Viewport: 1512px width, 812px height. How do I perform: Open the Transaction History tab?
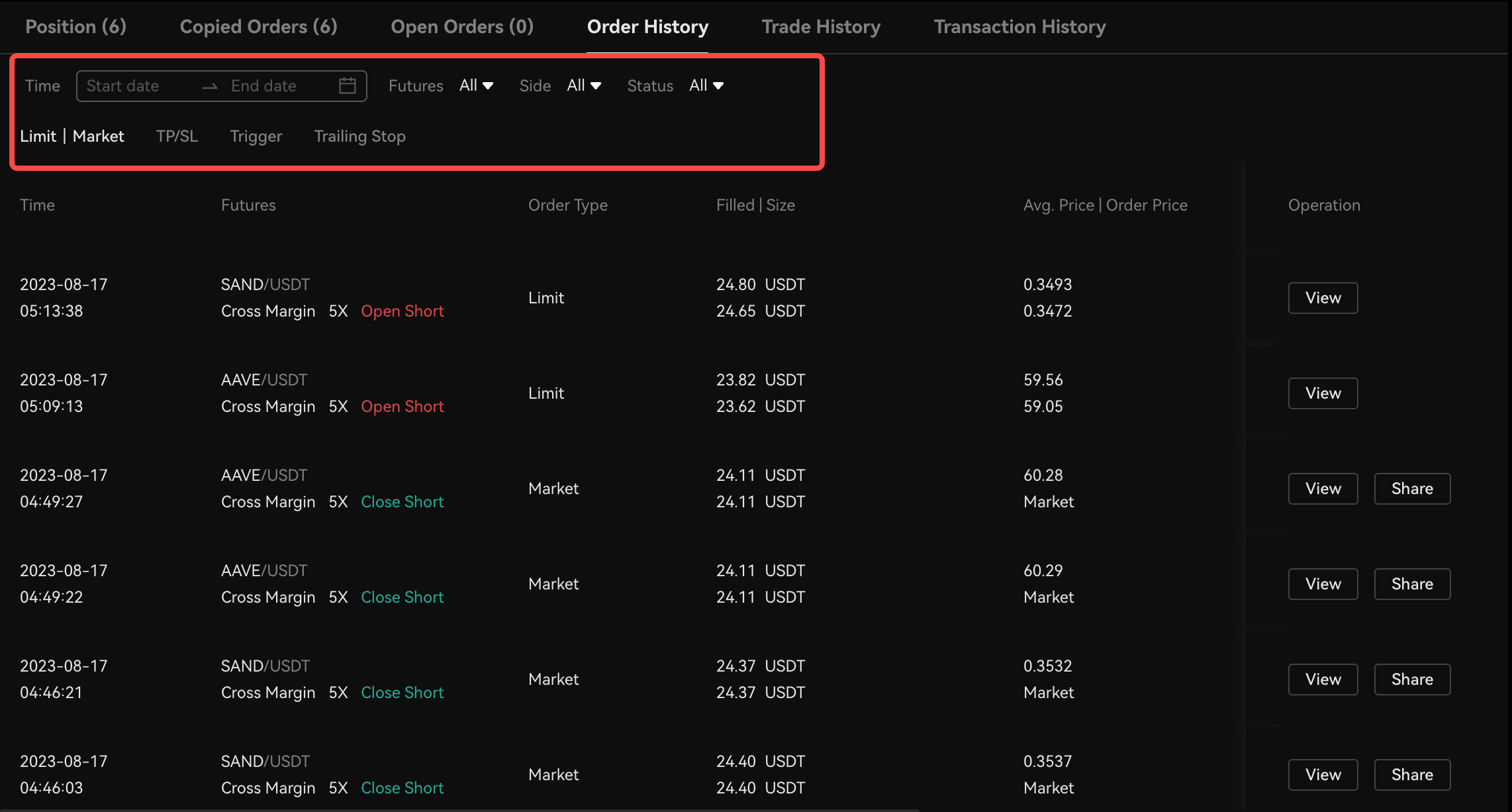(1019, 26)
